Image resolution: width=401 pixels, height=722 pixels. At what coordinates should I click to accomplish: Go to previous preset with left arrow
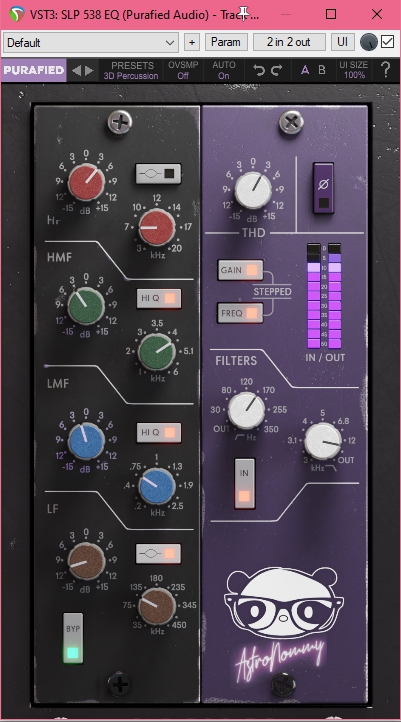(x=77, y=70)
